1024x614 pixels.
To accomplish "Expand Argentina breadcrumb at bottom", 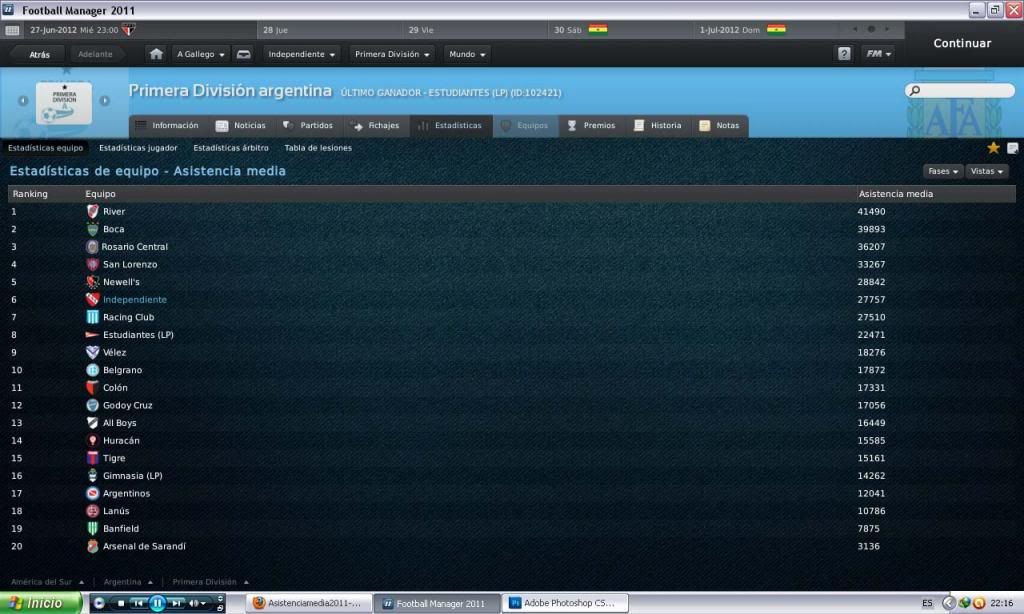I will tap(129, 582).
